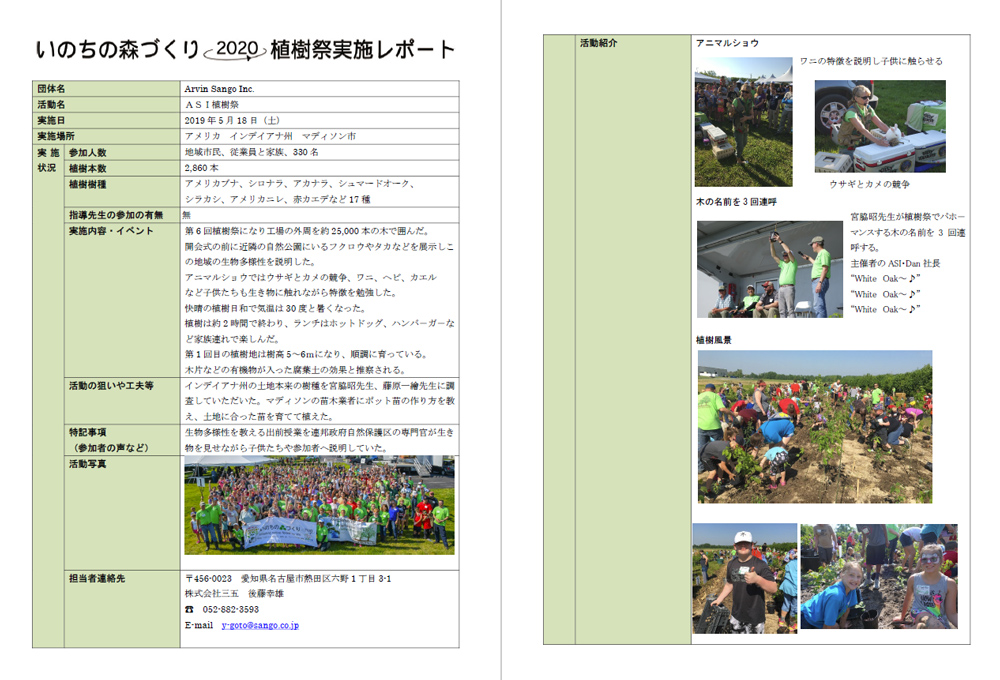Viewport: 1000px width, 680px height.
Task: Select the boy giving thumbs-up photo
Action: [744, 577]
